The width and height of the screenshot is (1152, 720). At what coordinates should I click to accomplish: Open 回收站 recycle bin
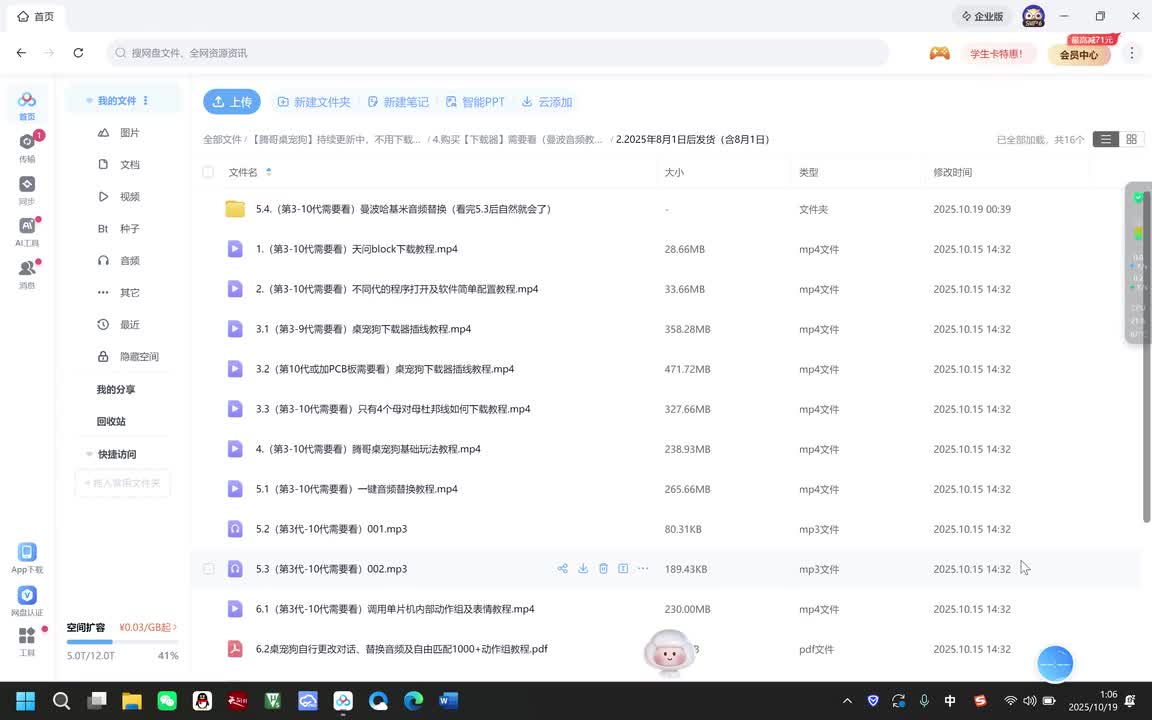[111, 422]
